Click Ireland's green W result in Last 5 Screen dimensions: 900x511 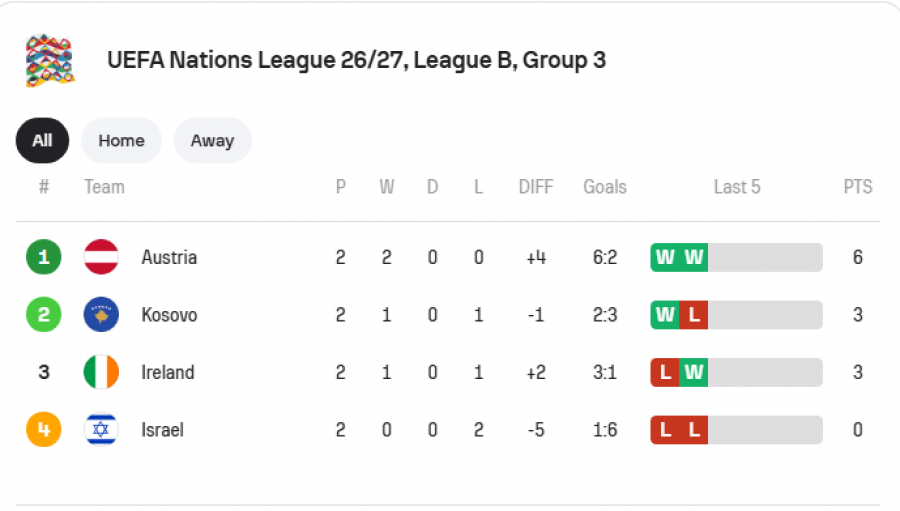coord(694,372)
